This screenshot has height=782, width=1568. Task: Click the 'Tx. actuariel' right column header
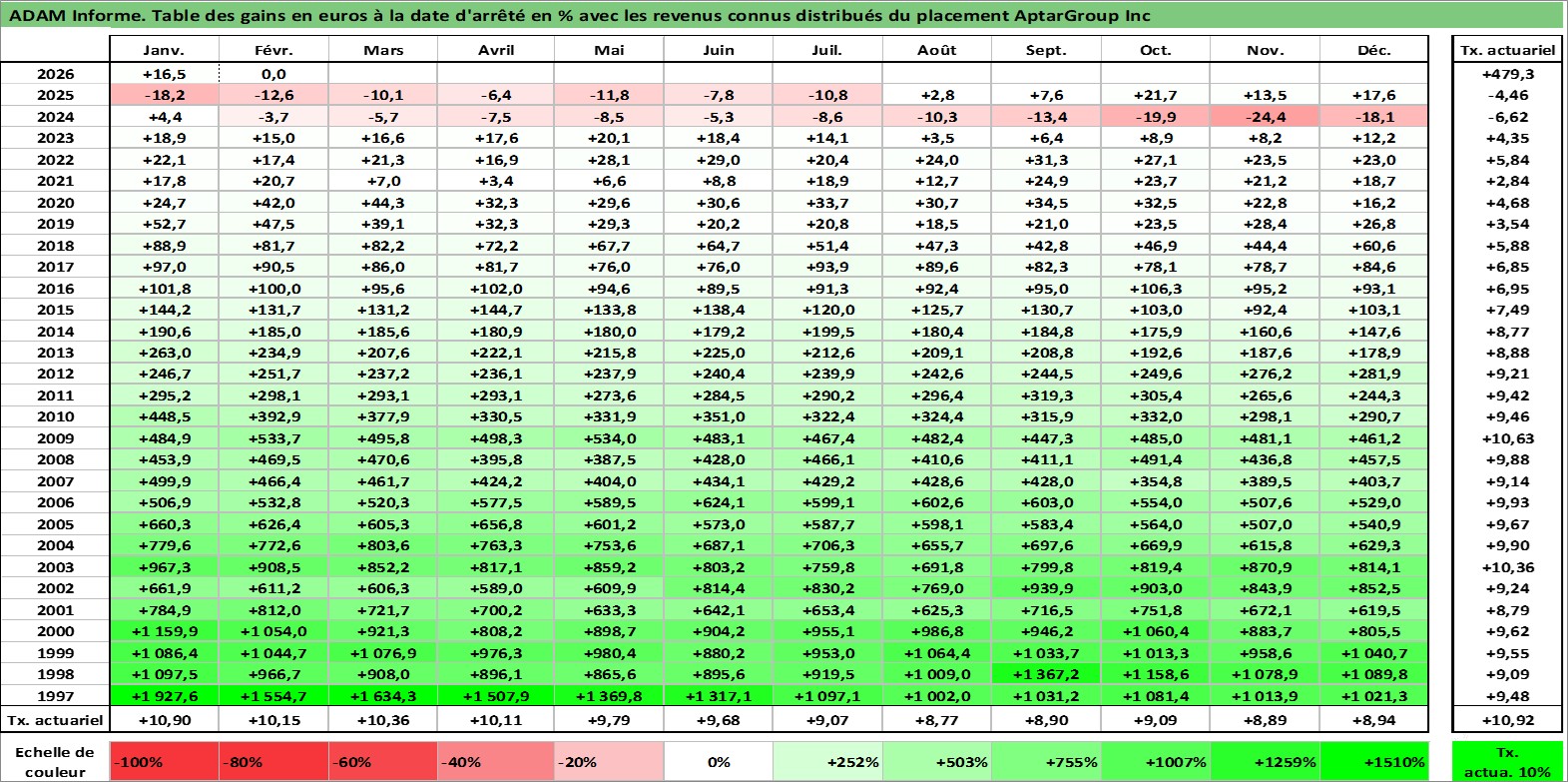(1507, 50)
